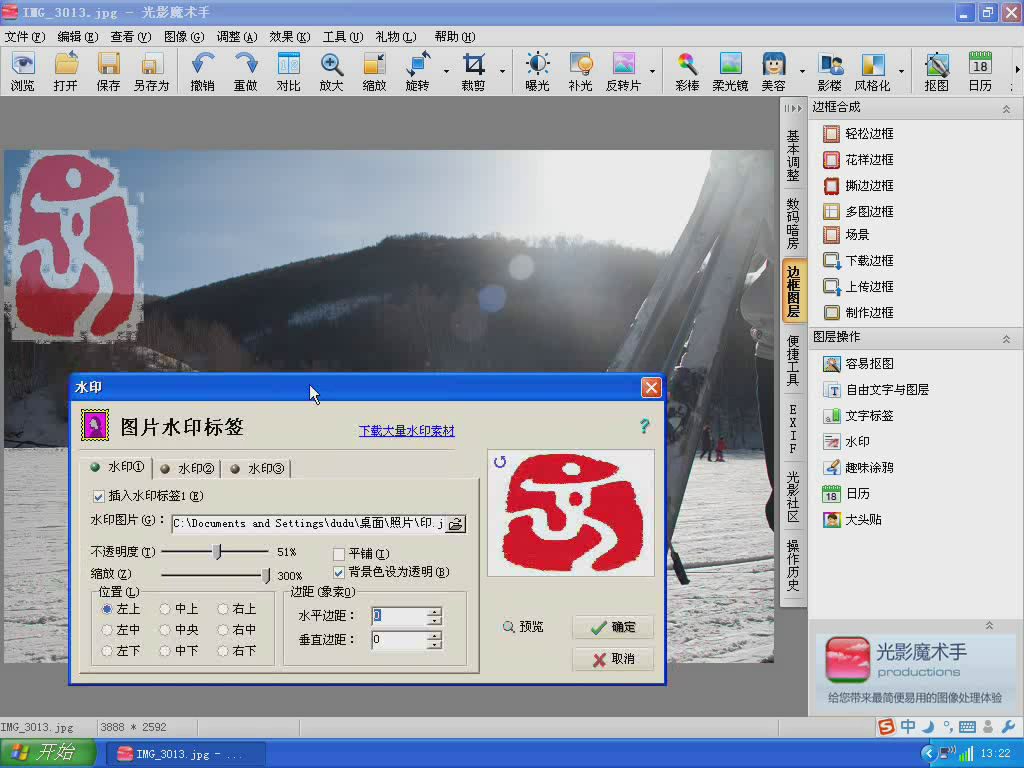Switch to the 水印③ tab
Viewport: 1024px width, 768px height.
pos(258,469)
